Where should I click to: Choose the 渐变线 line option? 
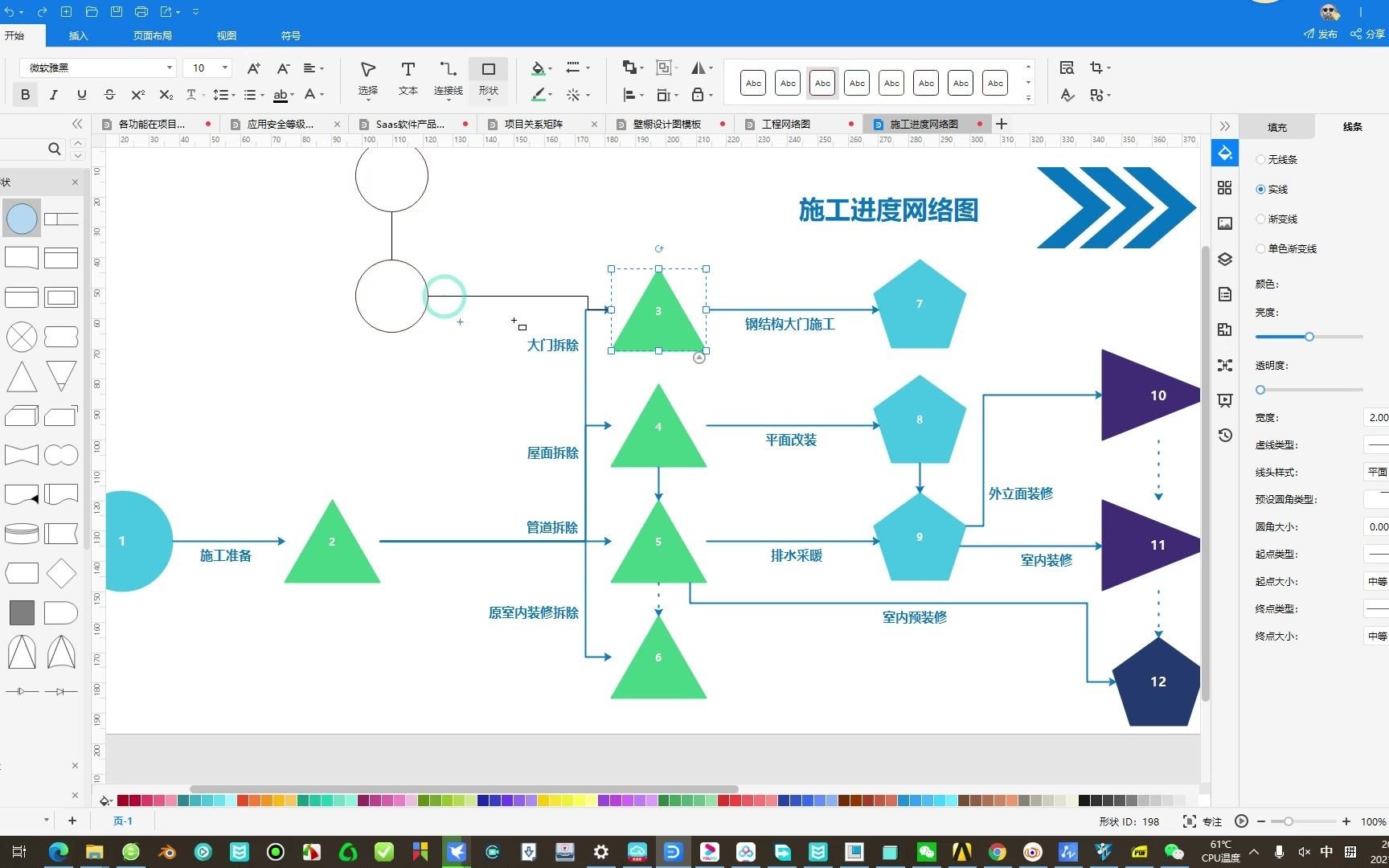tap(1260, 219)
